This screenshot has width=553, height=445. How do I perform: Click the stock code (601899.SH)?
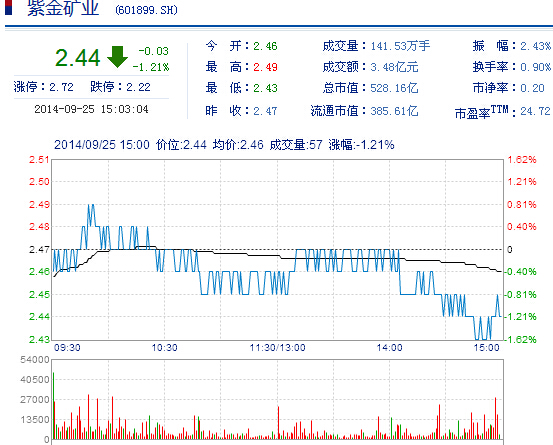[146, 10]
